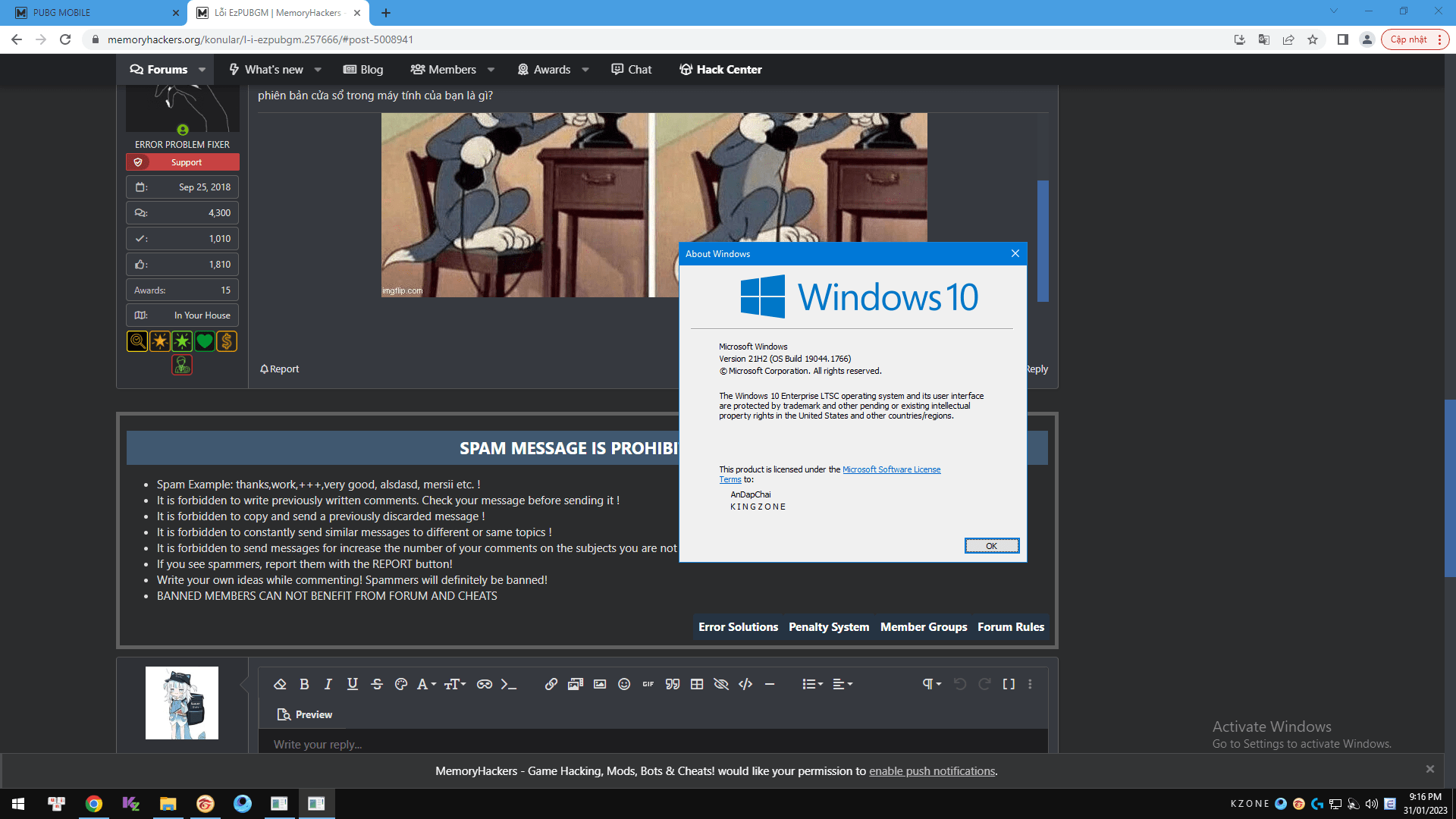Open the Awards tab

pos(544,69)
